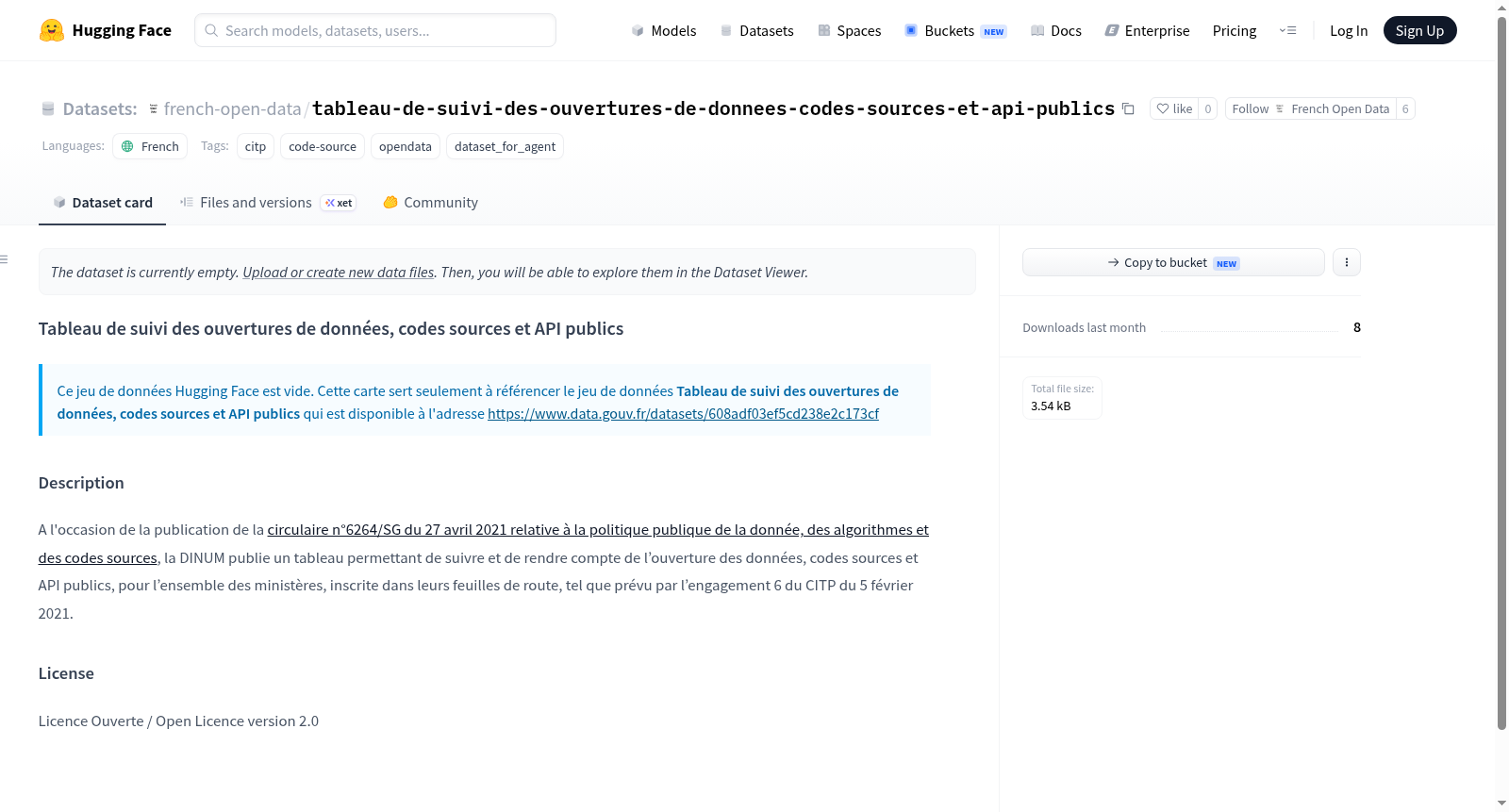The image size is (1509, 812).
Task: Follow the Upload or create new data files link
Action: coord(339,272)
